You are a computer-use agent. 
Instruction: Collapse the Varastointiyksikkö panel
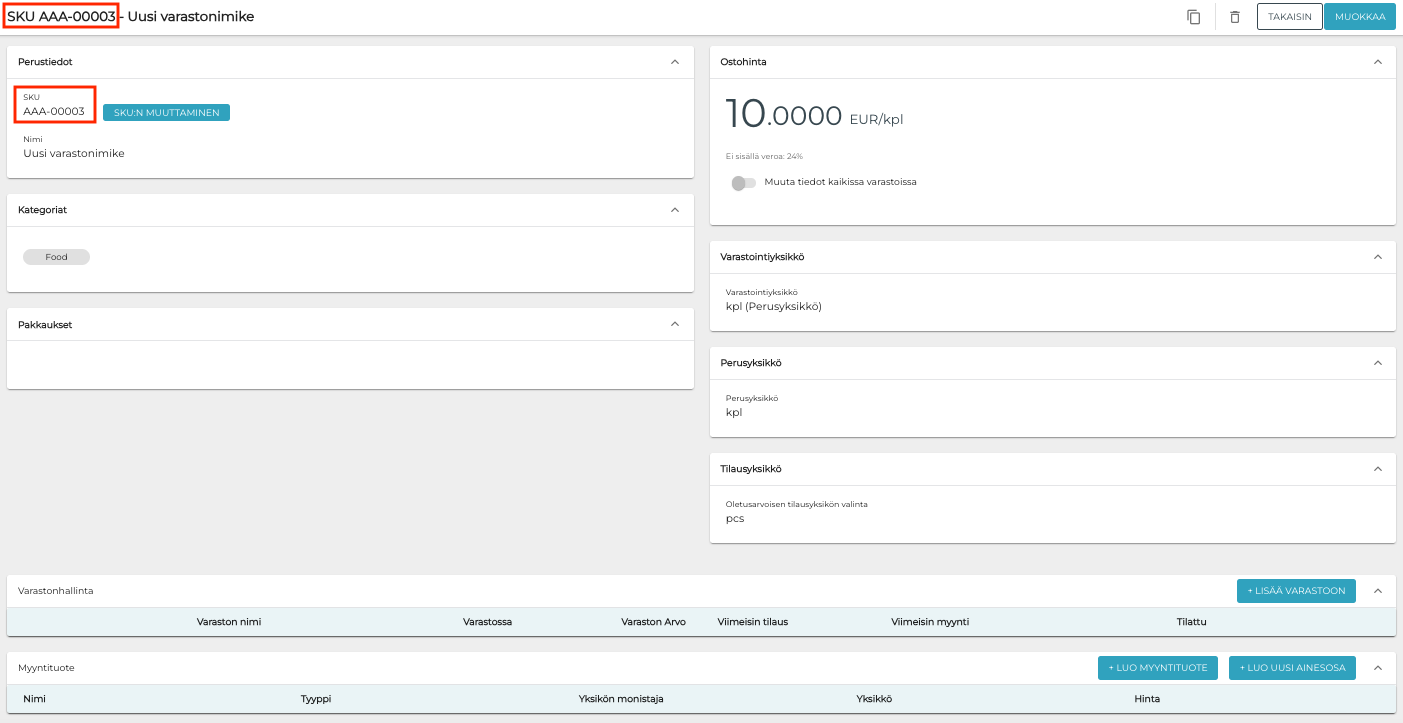pyautogui.click(x=1377, y=257)
